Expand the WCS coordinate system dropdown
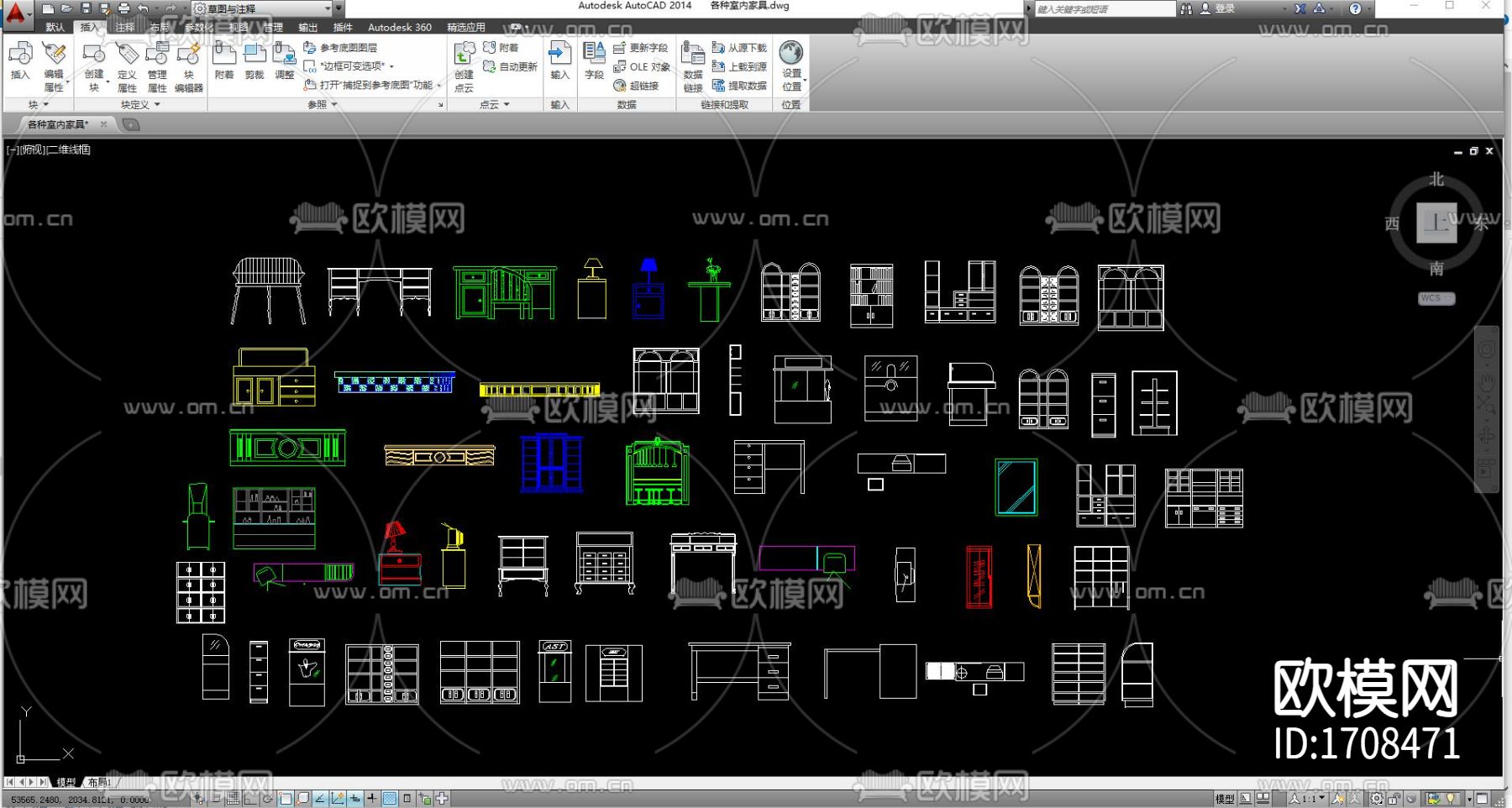This screenshot has width=1512, height=808. coord(1436,298)
